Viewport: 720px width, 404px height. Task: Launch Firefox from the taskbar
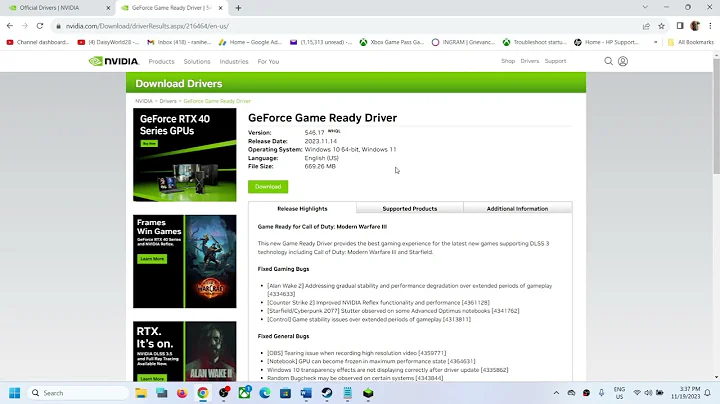click(182, 393)
